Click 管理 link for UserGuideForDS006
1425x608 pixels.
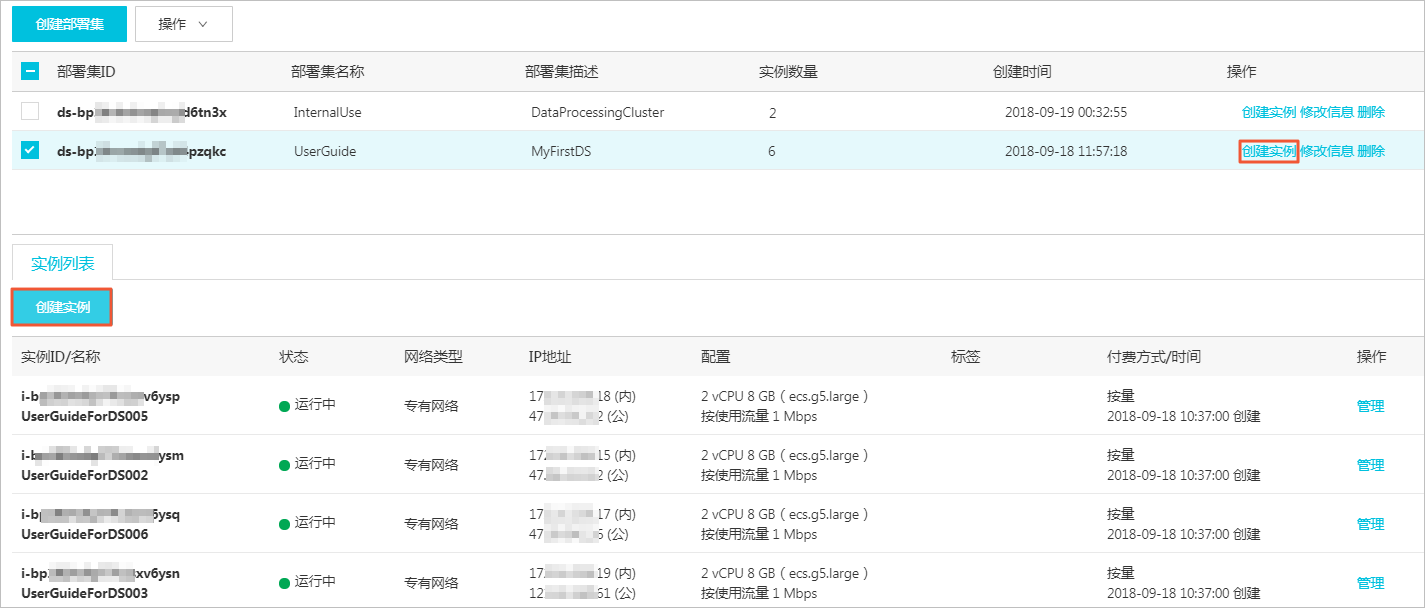coord(1370,524)
